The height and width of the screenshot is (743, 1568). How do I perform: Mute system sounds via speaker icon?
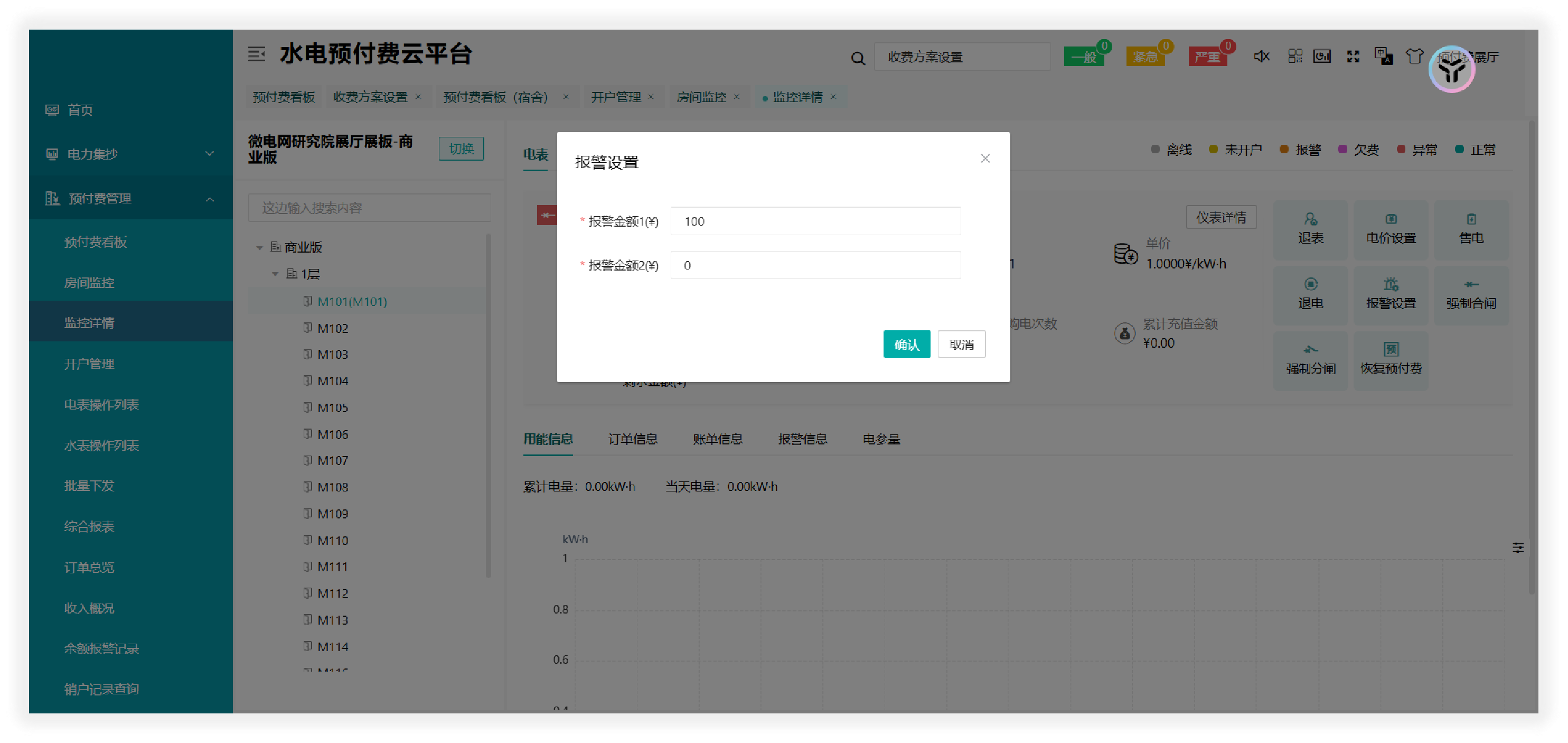1260,56
